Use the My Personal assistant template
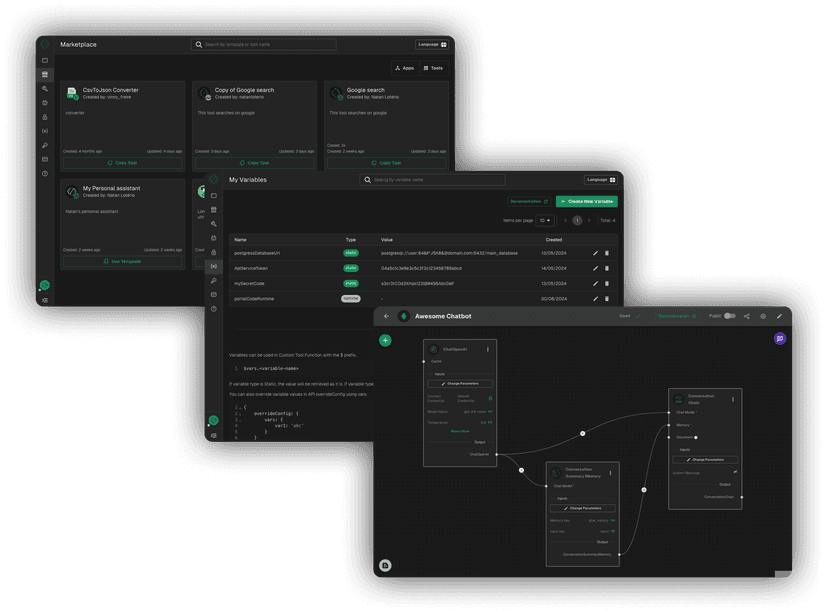828x613 pixels. 123,261
